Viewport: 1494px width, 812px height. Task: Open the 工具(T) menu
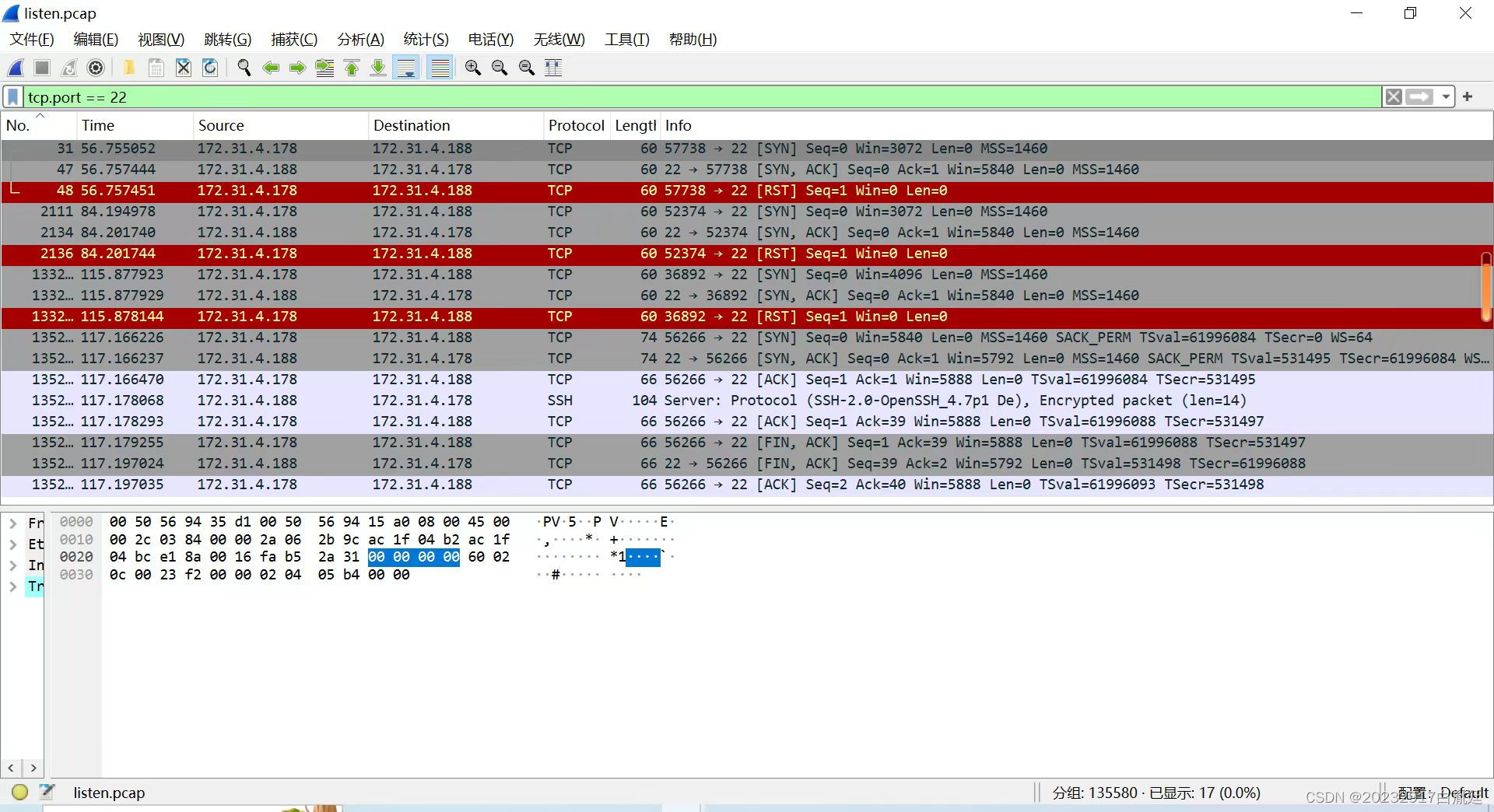[x=627, y=39]
